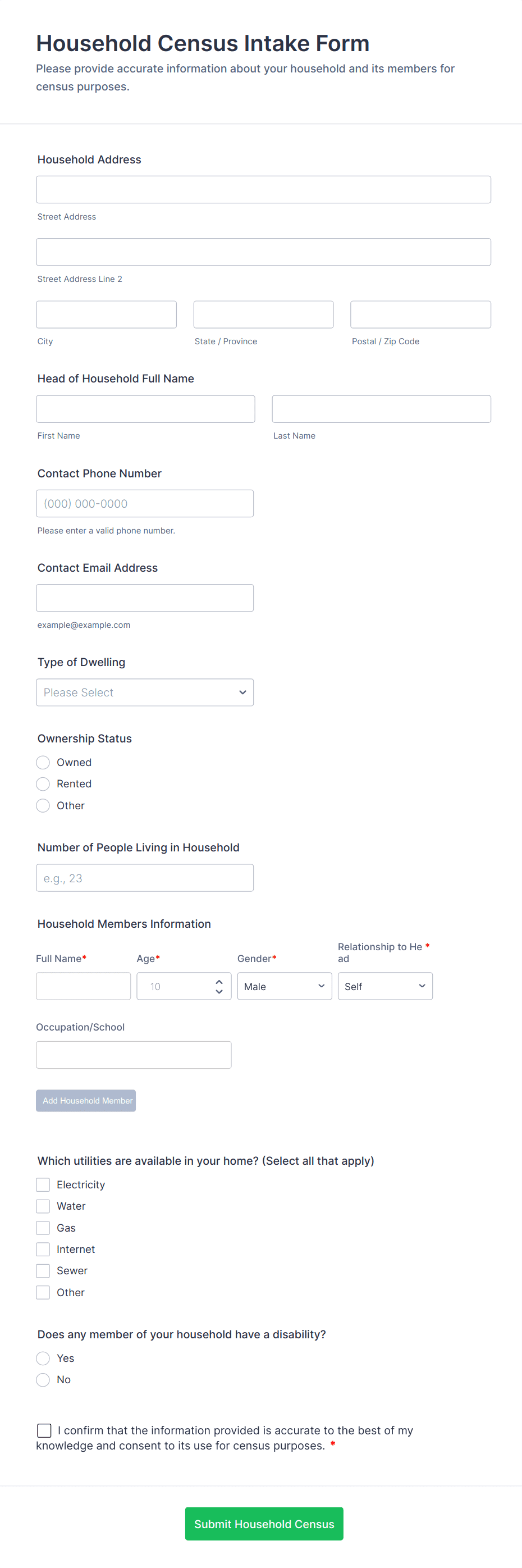Focus the Contact Phone Number field
The width and height of the screenshot is (522, 1568).
(x=145, y=503)
